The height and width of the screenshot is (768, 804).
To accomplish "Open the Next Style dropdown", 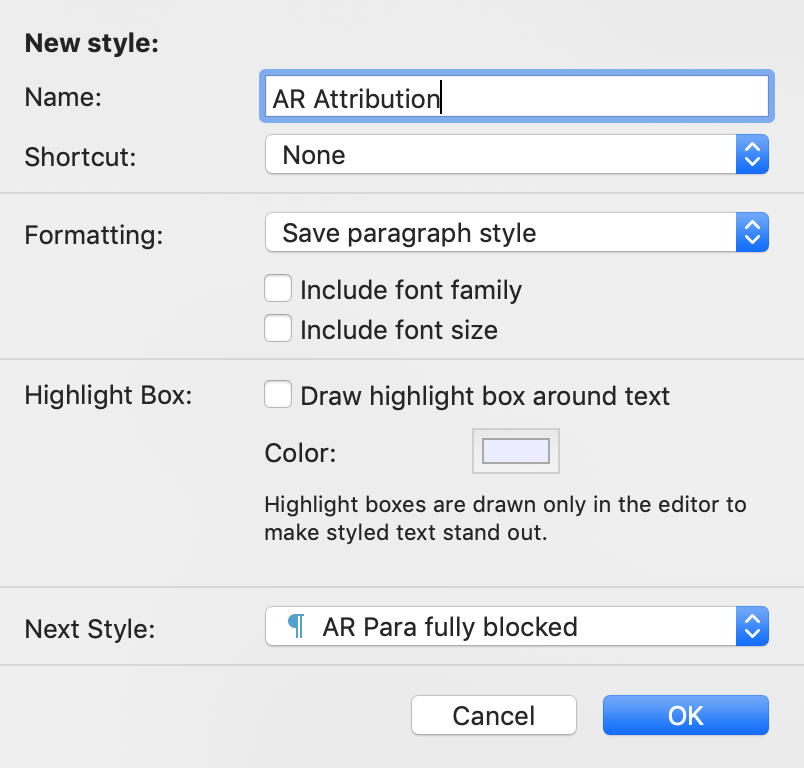I will (516, 626).
